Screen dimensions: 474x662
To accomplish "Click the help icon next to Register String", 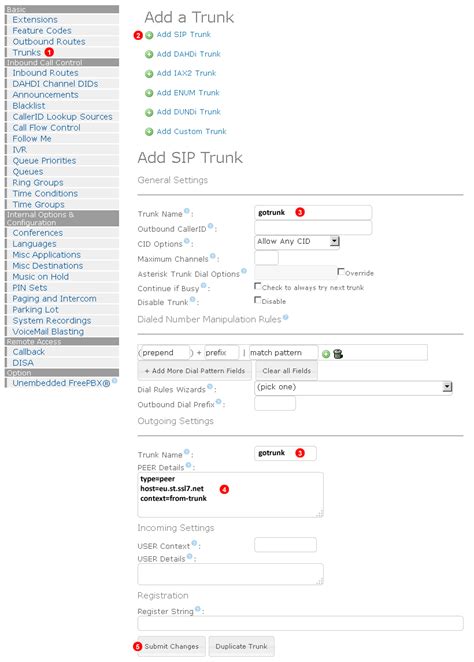I will (197, 608).
